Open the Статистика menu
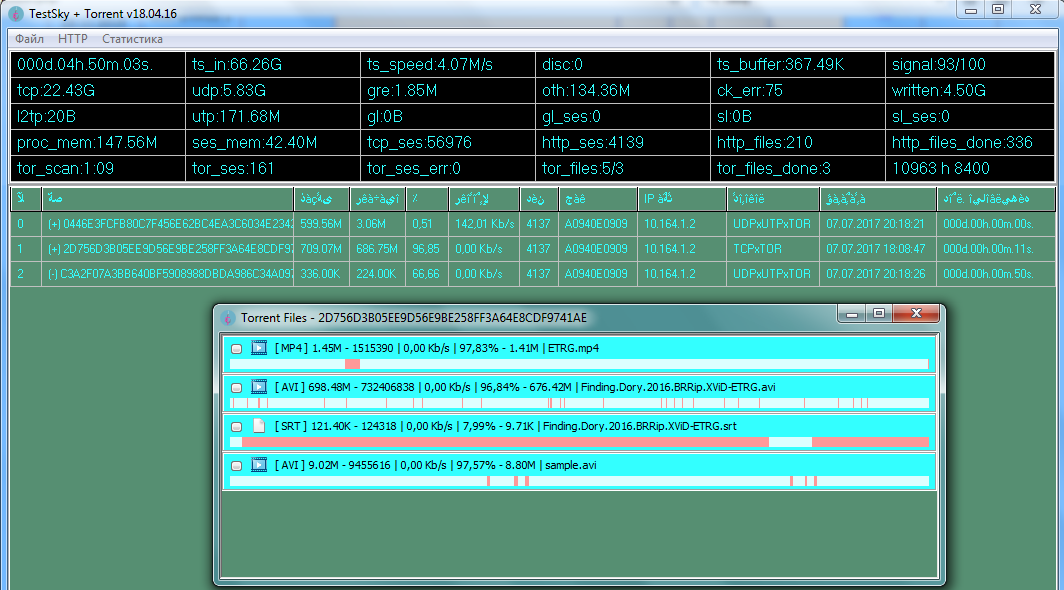 tap(132, 39)
